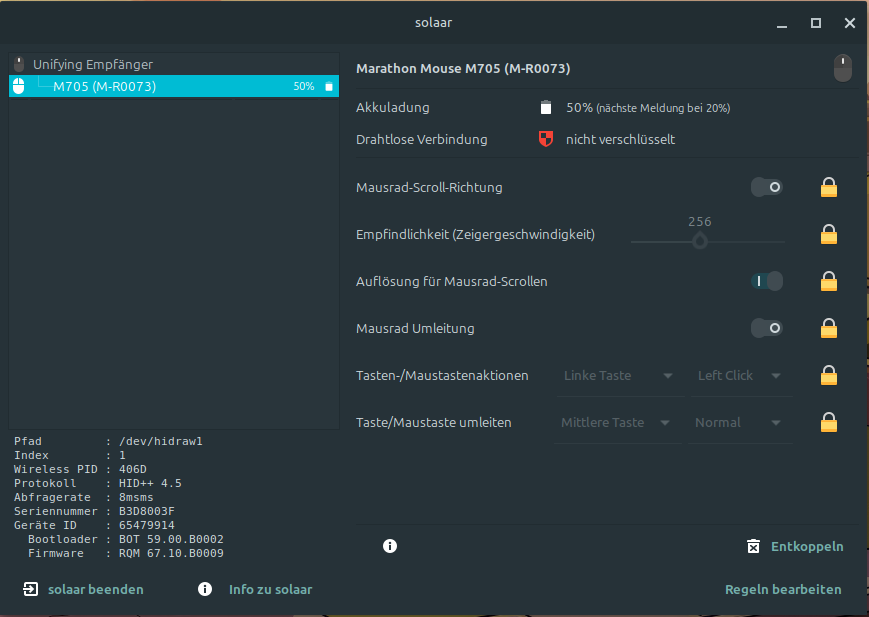Click the 'nicht verschlüsselt' status text
The image size is (869, 617).
(620, 140)
